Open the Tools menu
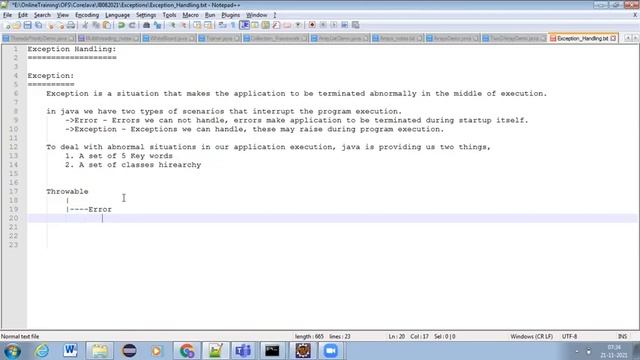The image size is (640, 360). pos(169,15)
